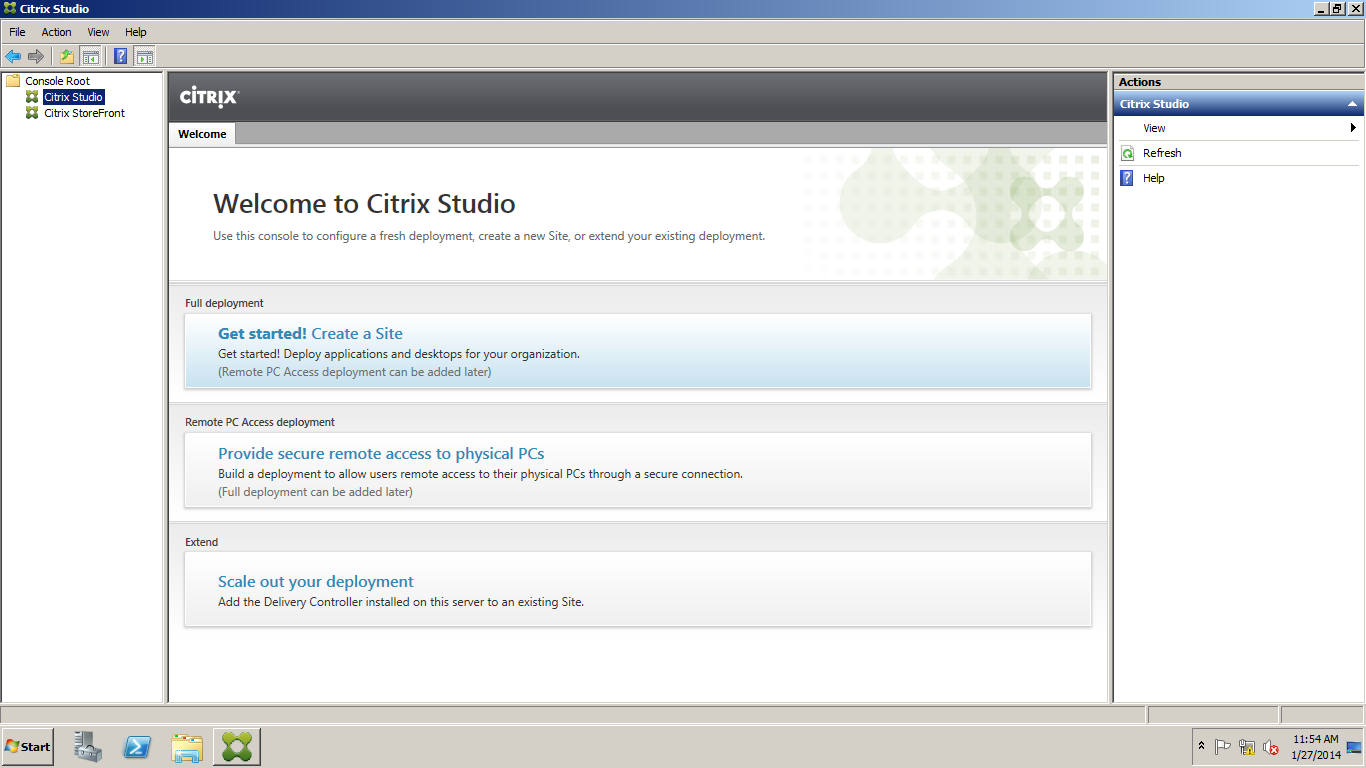The height and width of the screenshot is (768, 1366).
Task: Open the Action menu
Action: [x=56, y=32]
